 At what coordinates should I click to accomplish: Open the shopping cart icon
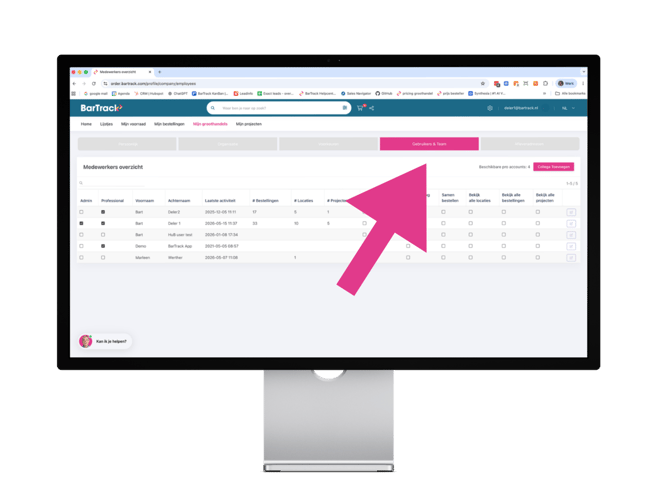tap(360, 108)
